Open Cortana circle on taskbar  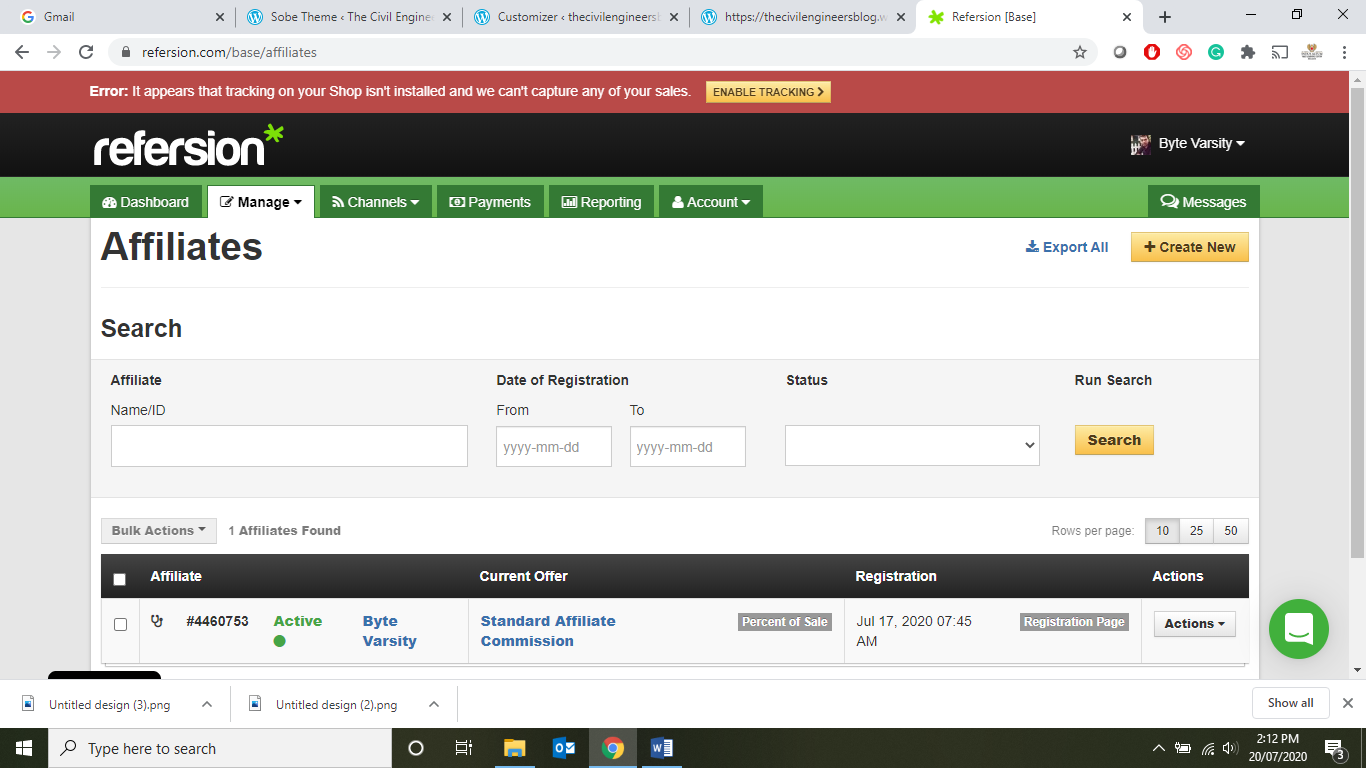416,748
